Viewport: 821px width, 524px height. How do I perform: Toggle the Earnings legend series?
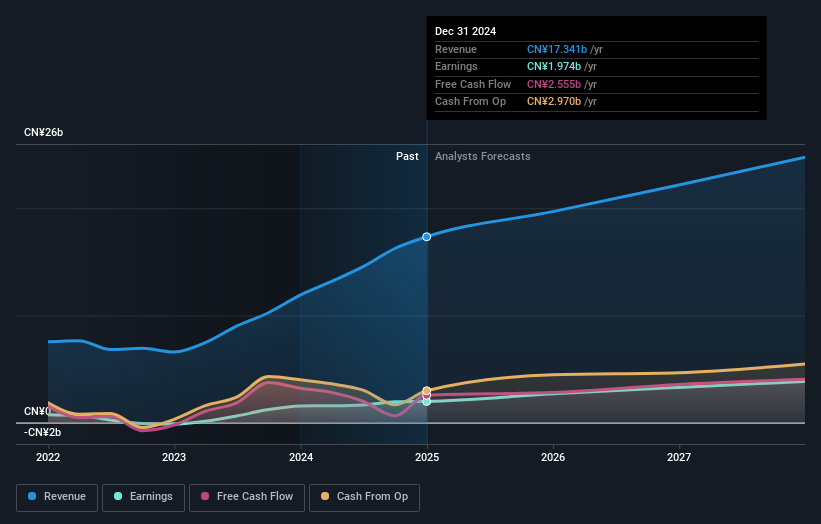(143, 497)
